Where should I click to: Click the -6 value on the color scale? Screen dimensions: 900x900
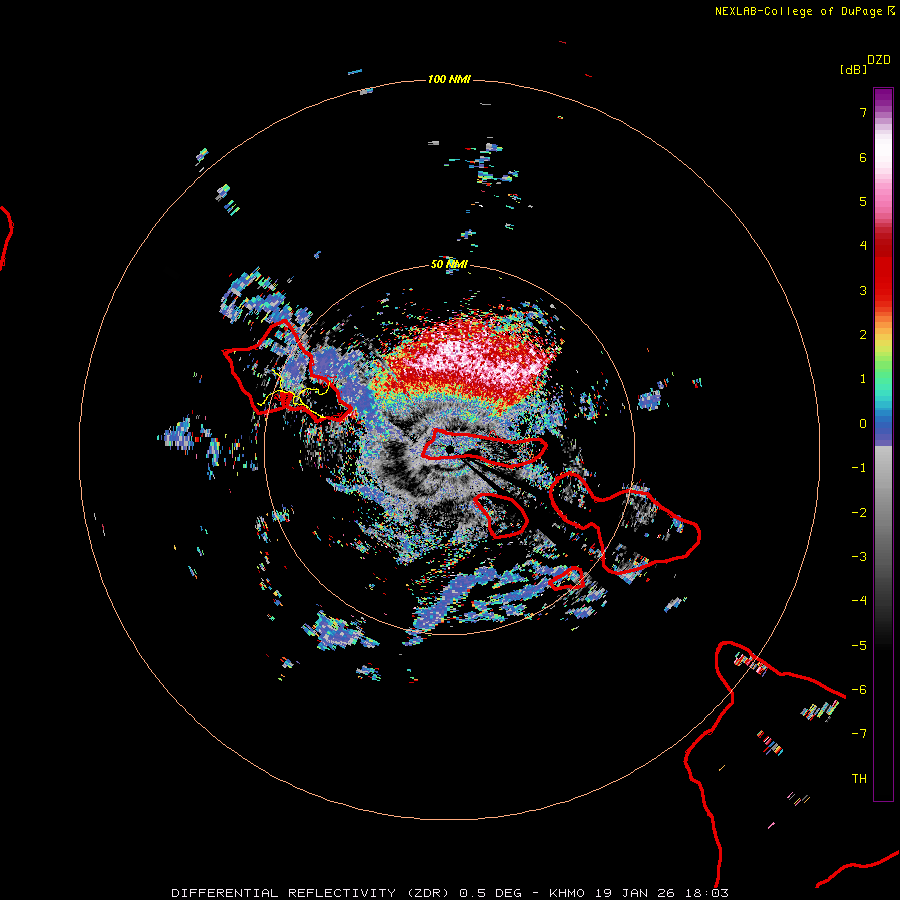[x=859, y=690]
